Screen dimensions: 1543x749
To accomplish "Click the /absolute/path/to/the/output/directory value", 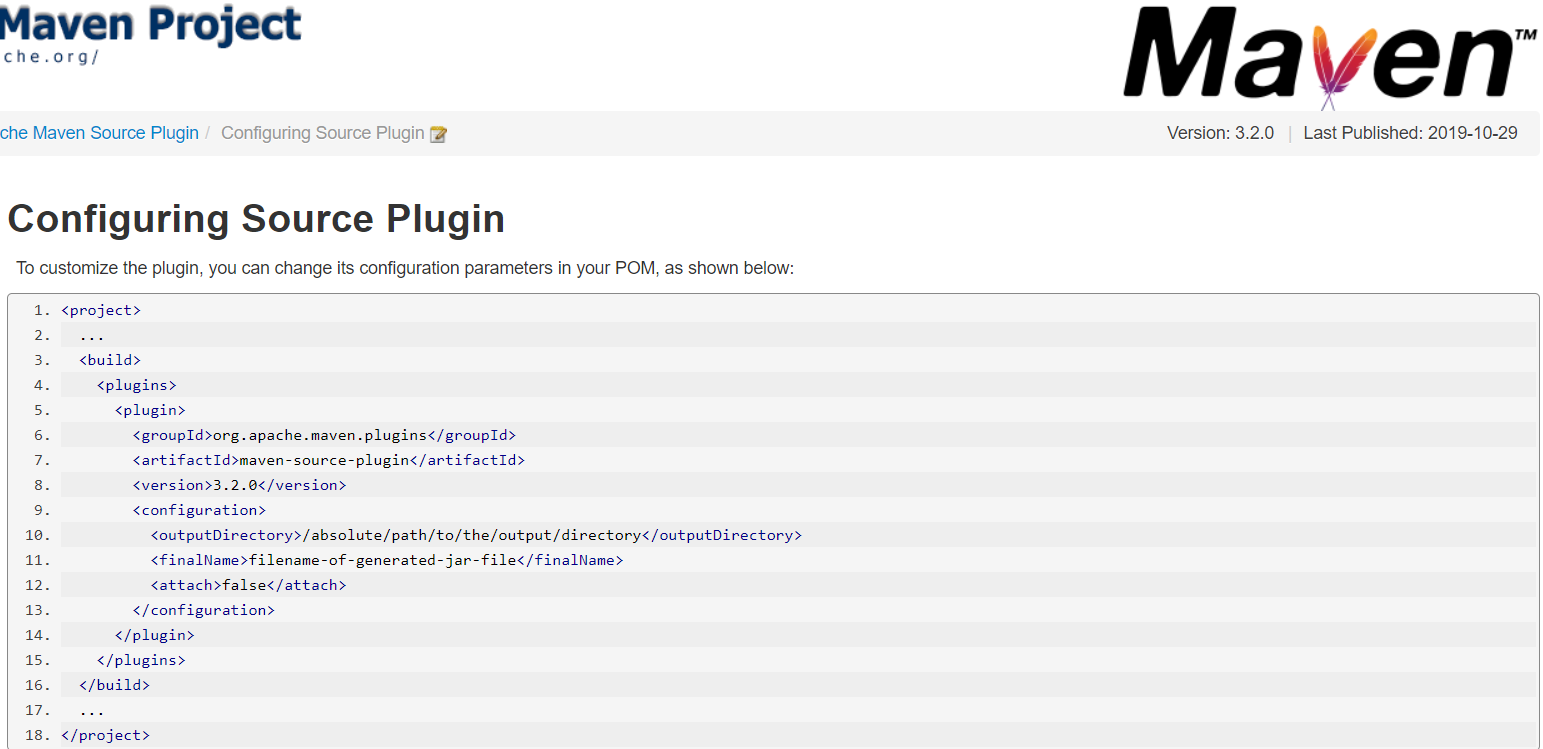I will pos(471,535).
